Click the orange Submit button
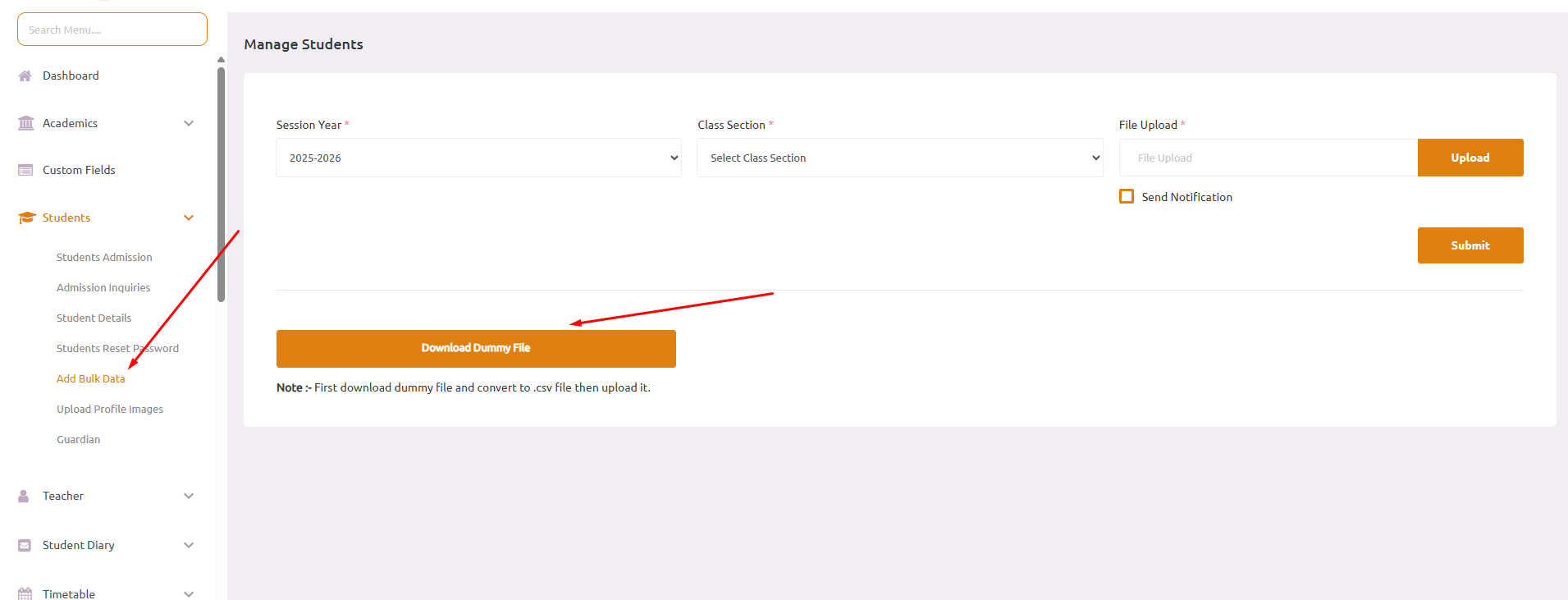Viewport: 1568px width, 600px height. pyautogui.click(x=1470, y=245)
